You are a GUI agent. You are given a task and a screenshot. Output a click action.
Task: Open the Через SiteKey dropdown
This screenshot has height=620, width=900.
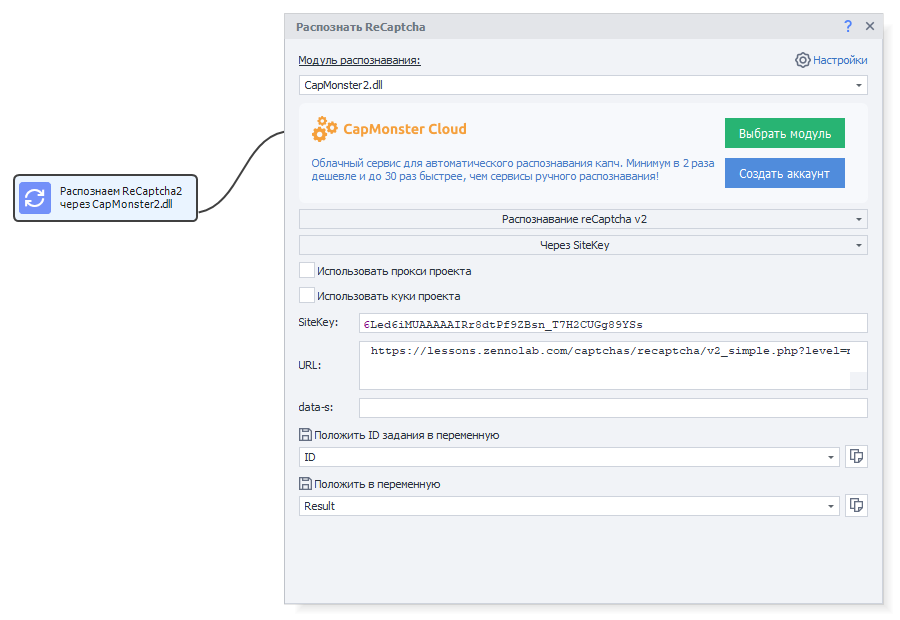pos(857,244)
